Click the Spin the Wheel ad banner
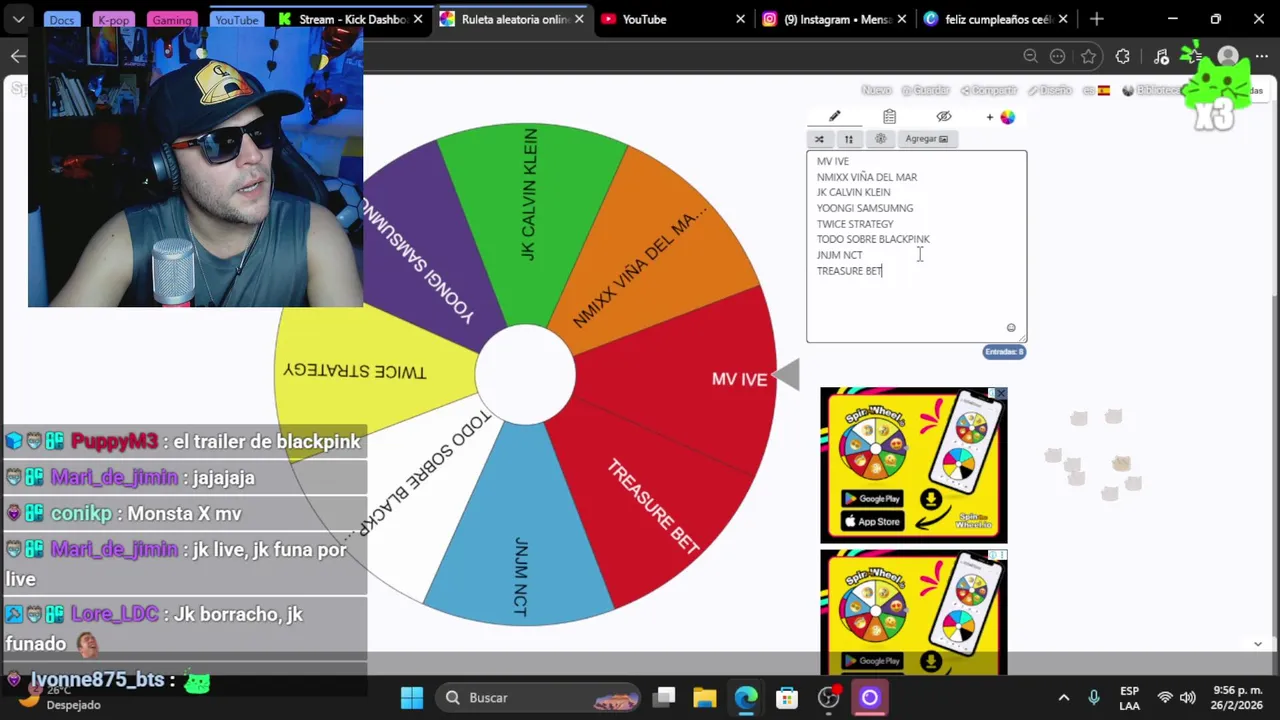The width and height of the screenshot is (1280, 720). [914, 465]
